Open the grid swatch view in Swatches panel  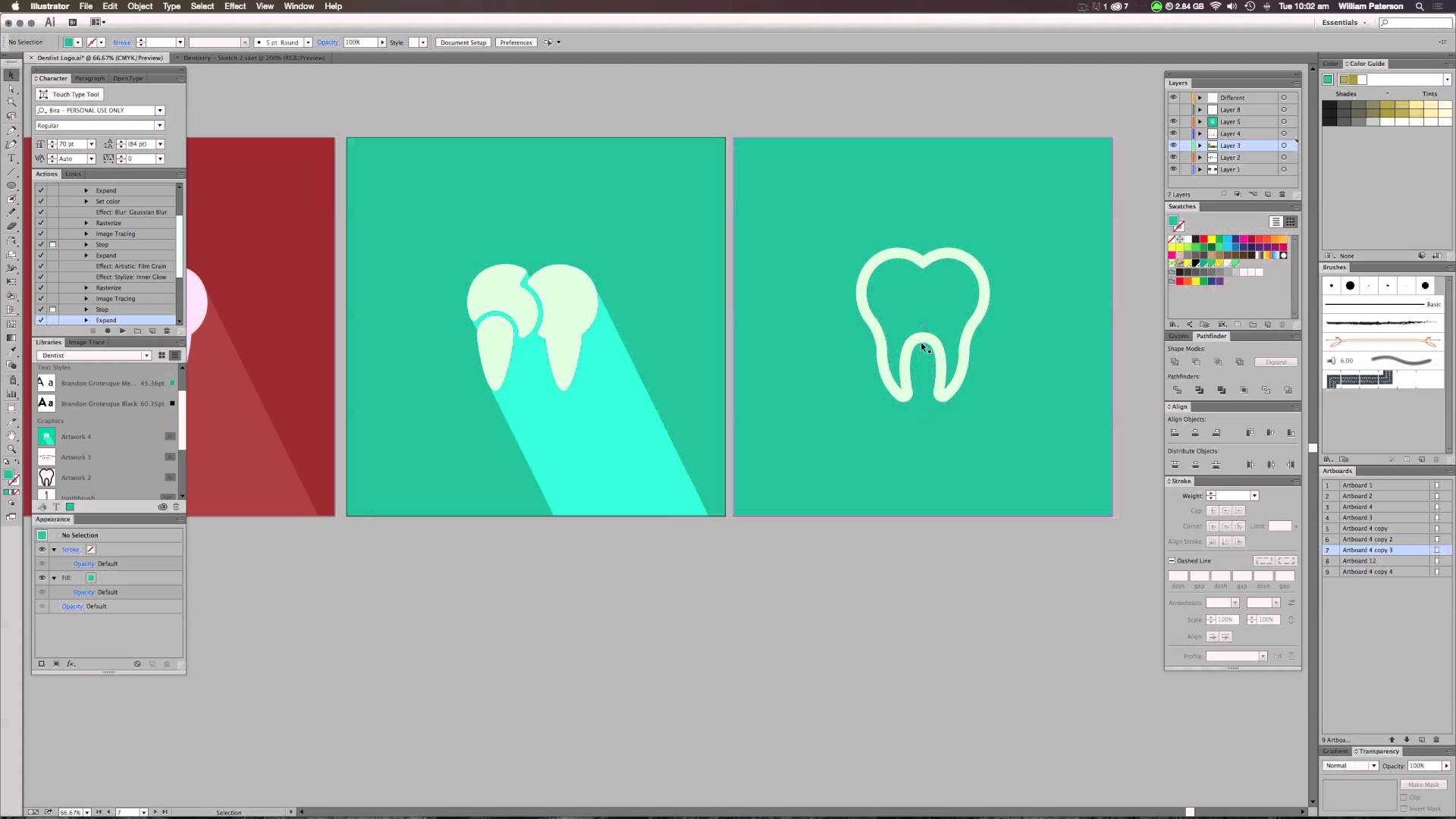tap(1291, 221)
